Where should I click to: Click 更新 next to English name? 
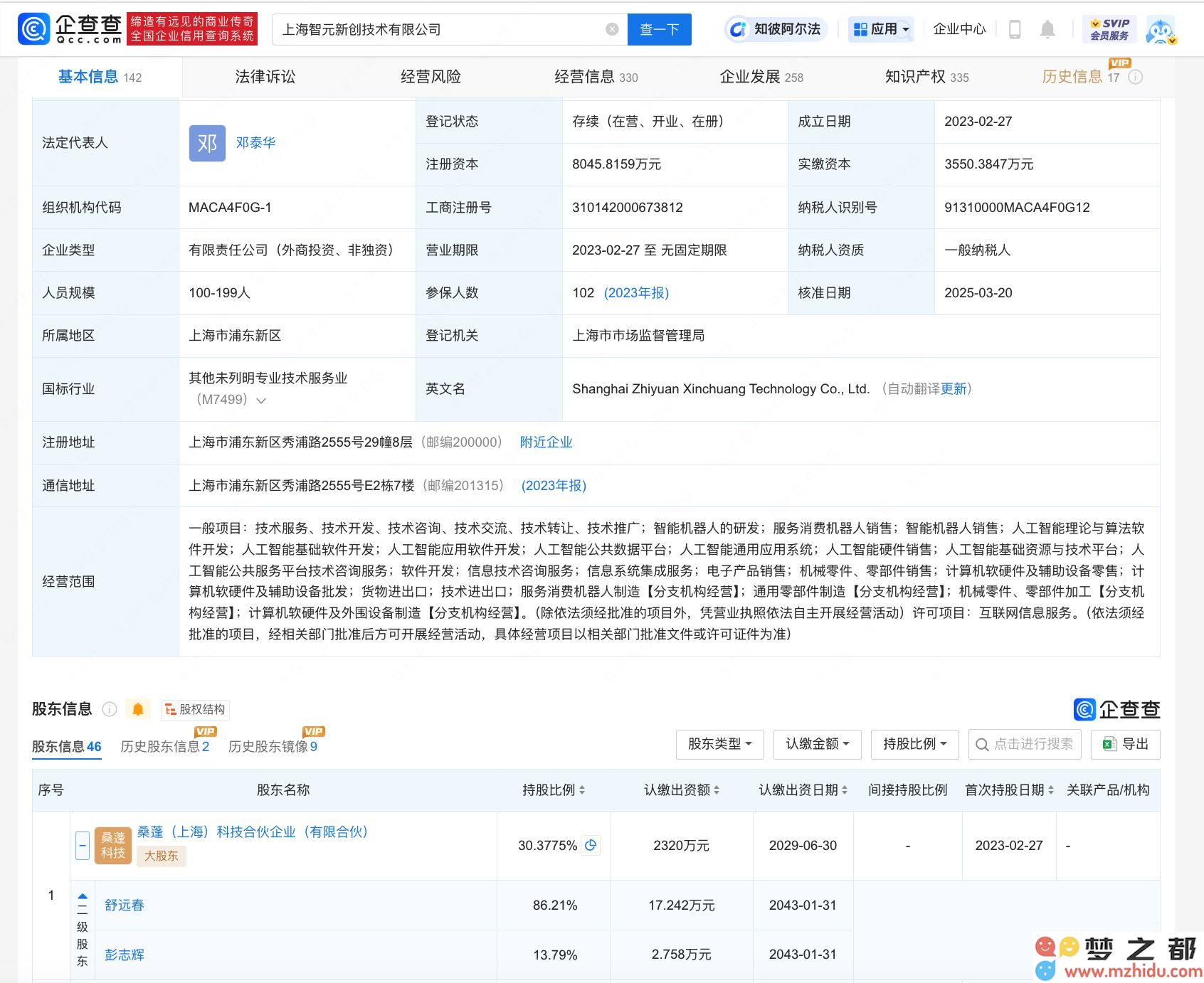[954, 389]
